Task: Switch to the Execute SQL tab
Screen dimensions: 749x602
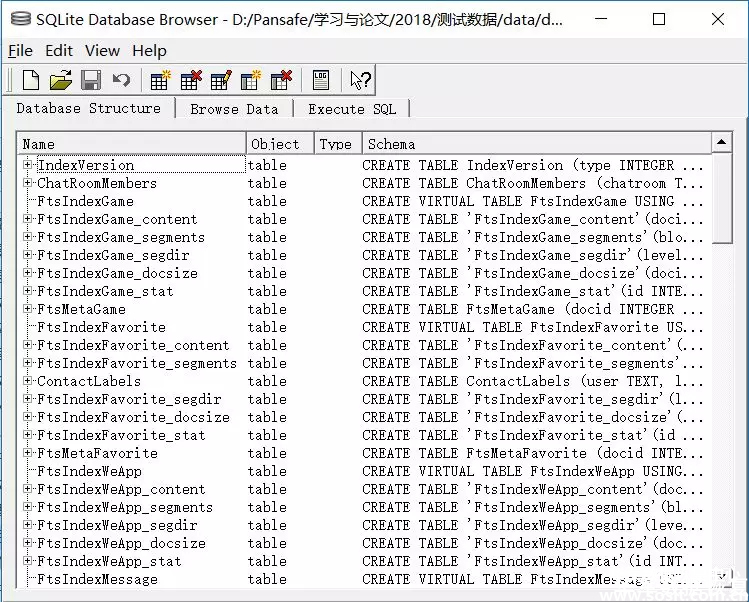Action: coord(352,109)
